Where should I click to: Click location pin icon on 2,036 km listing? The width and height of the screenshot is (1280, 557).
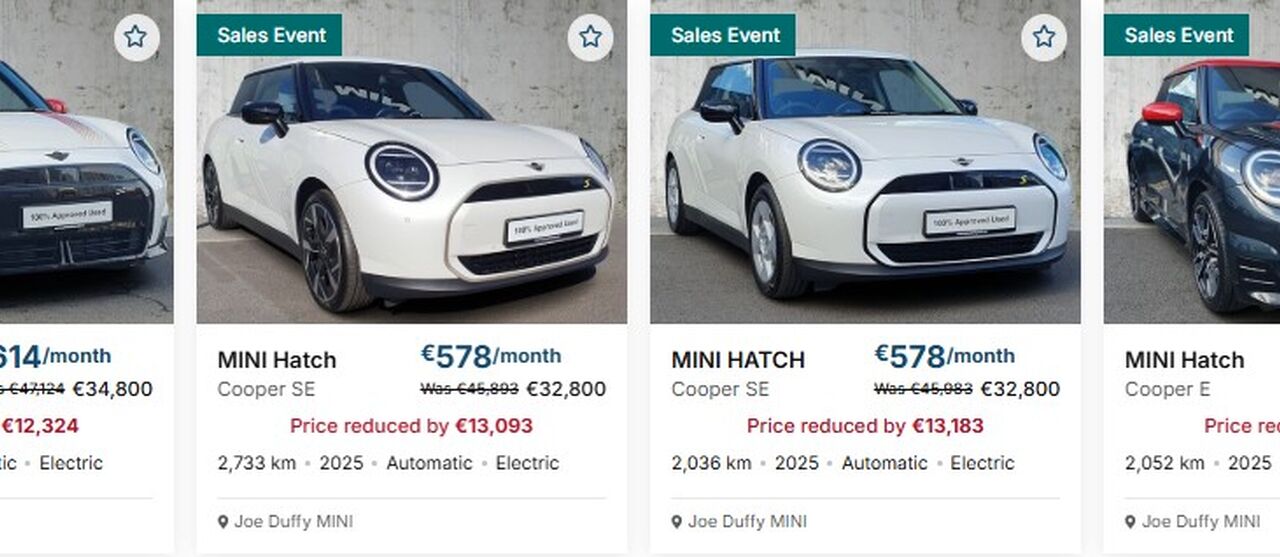click(x=677, y=522)
